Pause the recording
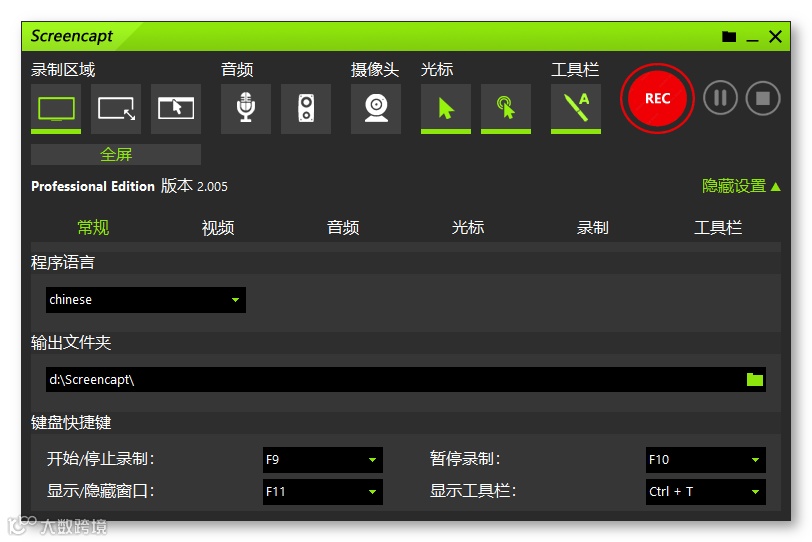This screenshot has height=542, width=812. pos(720,98)
